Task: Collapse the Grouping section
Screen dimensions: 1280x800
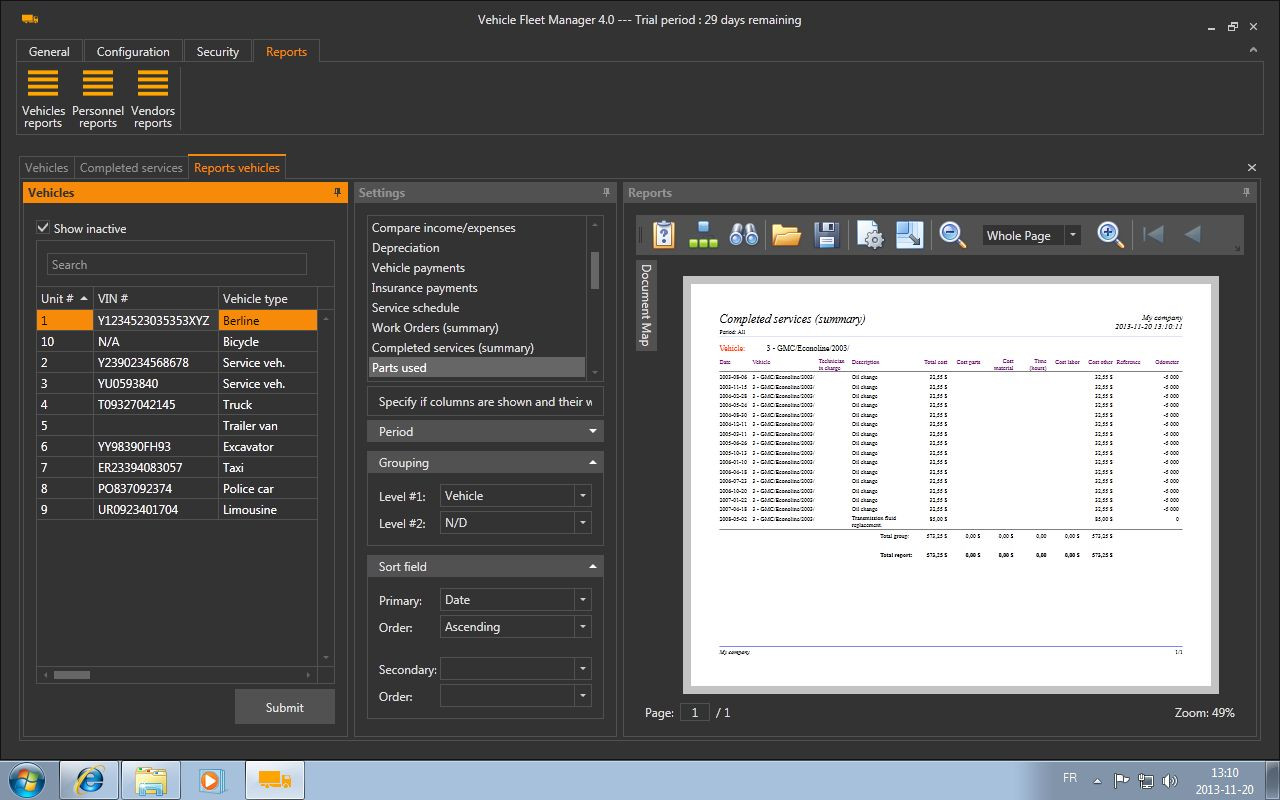Action: pyautogui.click(x=485, y=463)
